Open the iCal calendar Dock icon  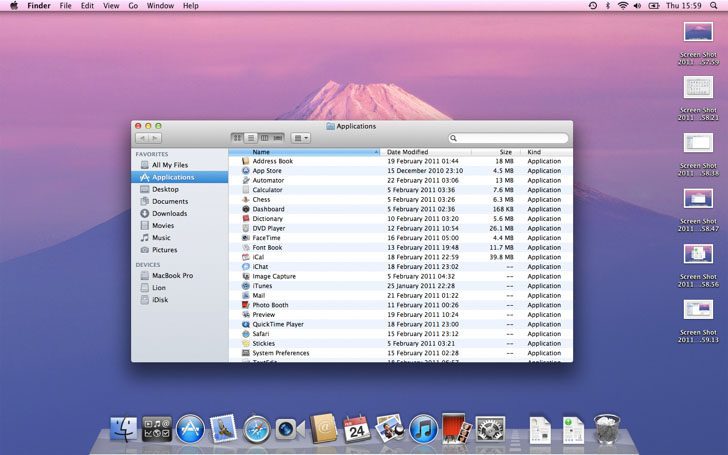pos(357,429)
